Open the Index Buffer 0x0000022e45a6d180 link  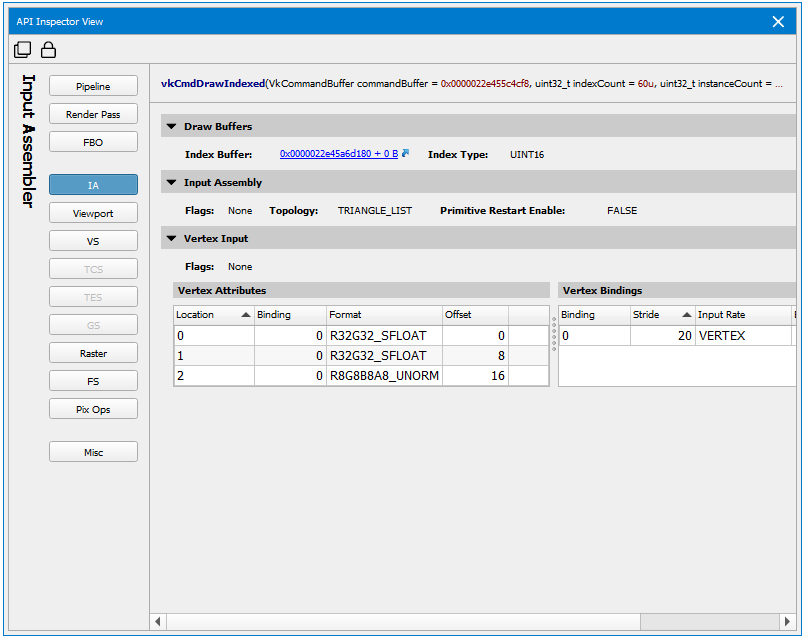coord(338,155)
